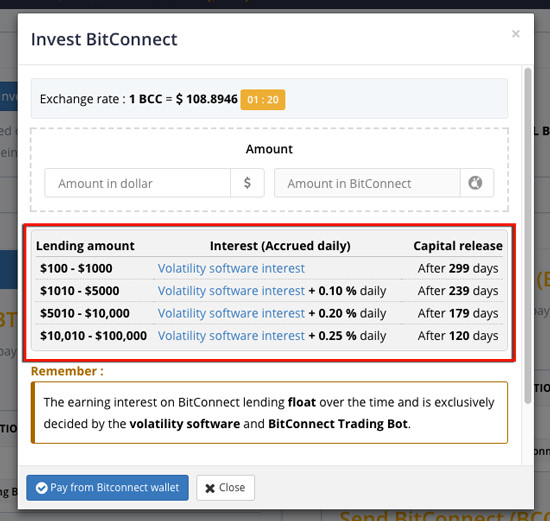
Task: Focus the Amount in dollar input field
Action: (138, 183)
